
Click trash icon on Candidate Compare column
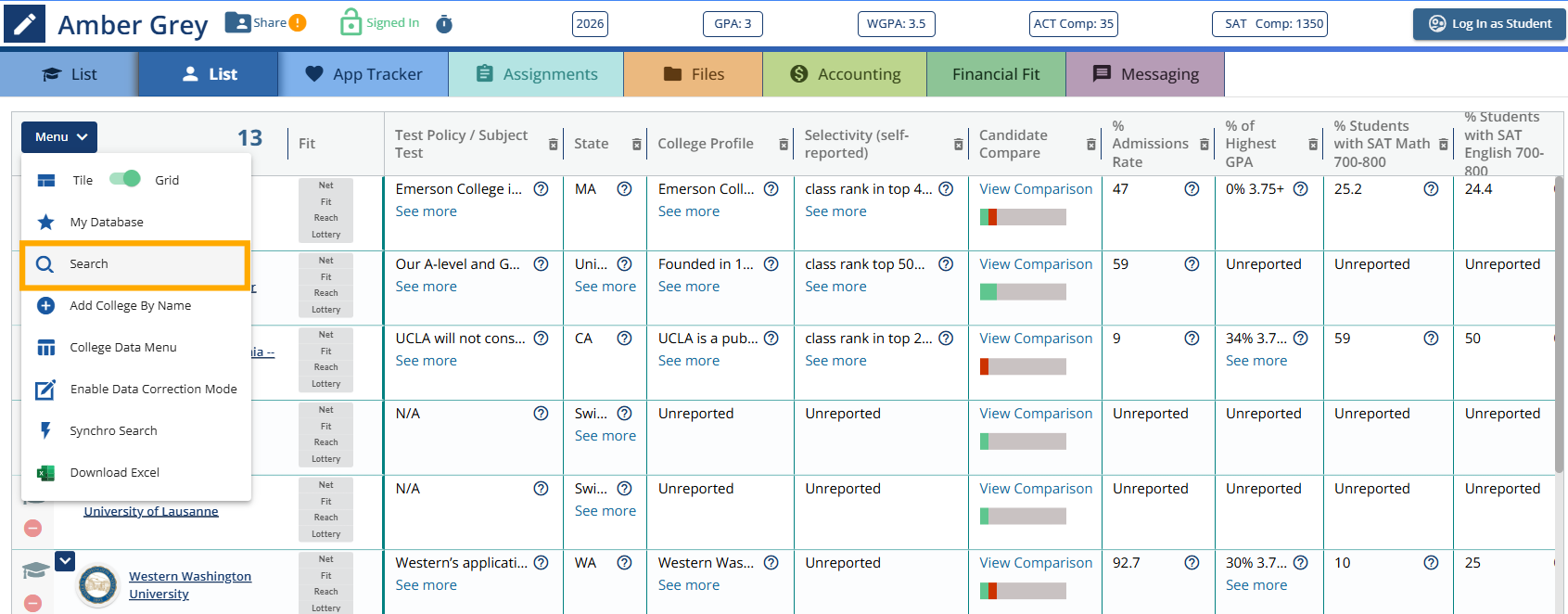[1091, 144]
